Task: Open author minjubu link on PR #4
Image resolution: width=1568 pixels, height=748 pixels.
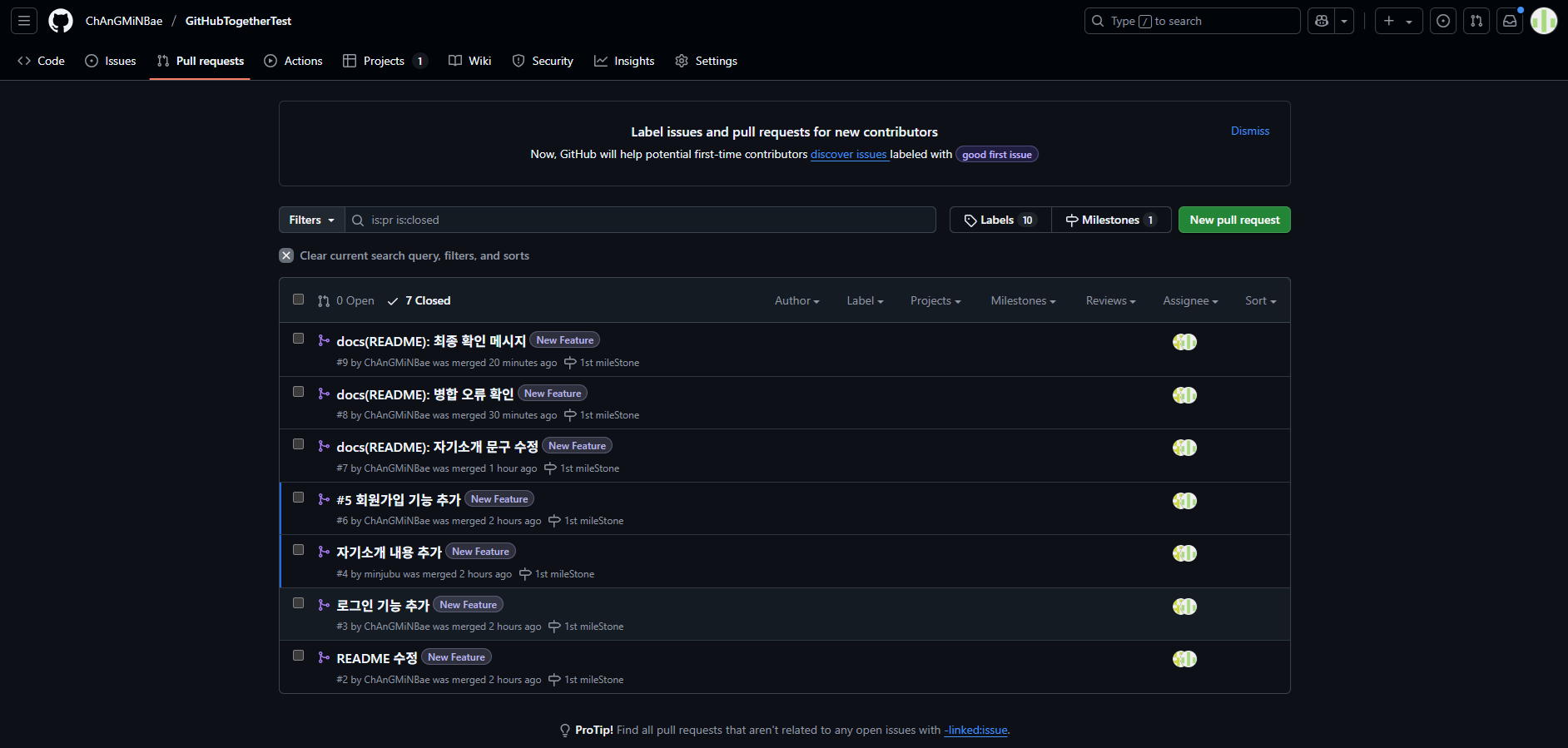Action: pos(382,574)
